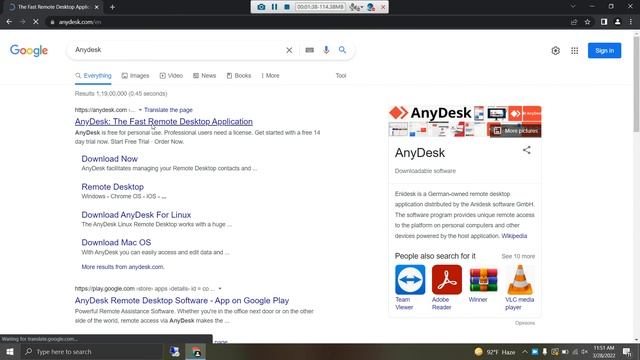Stop loading the page
Viewport: 640px width, 360px height.
[x=36, y=22]
